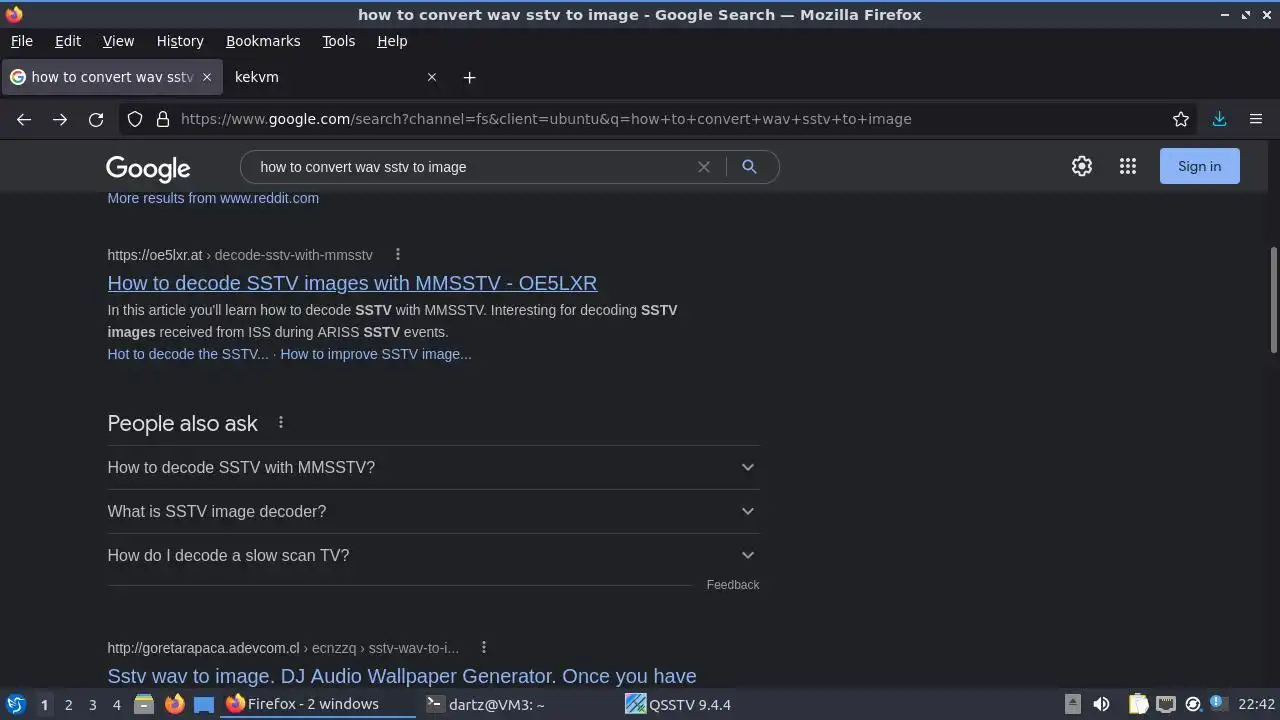1280x720 pixels.
Task: Select the Google search results tab
Action: tap(111, 77)
